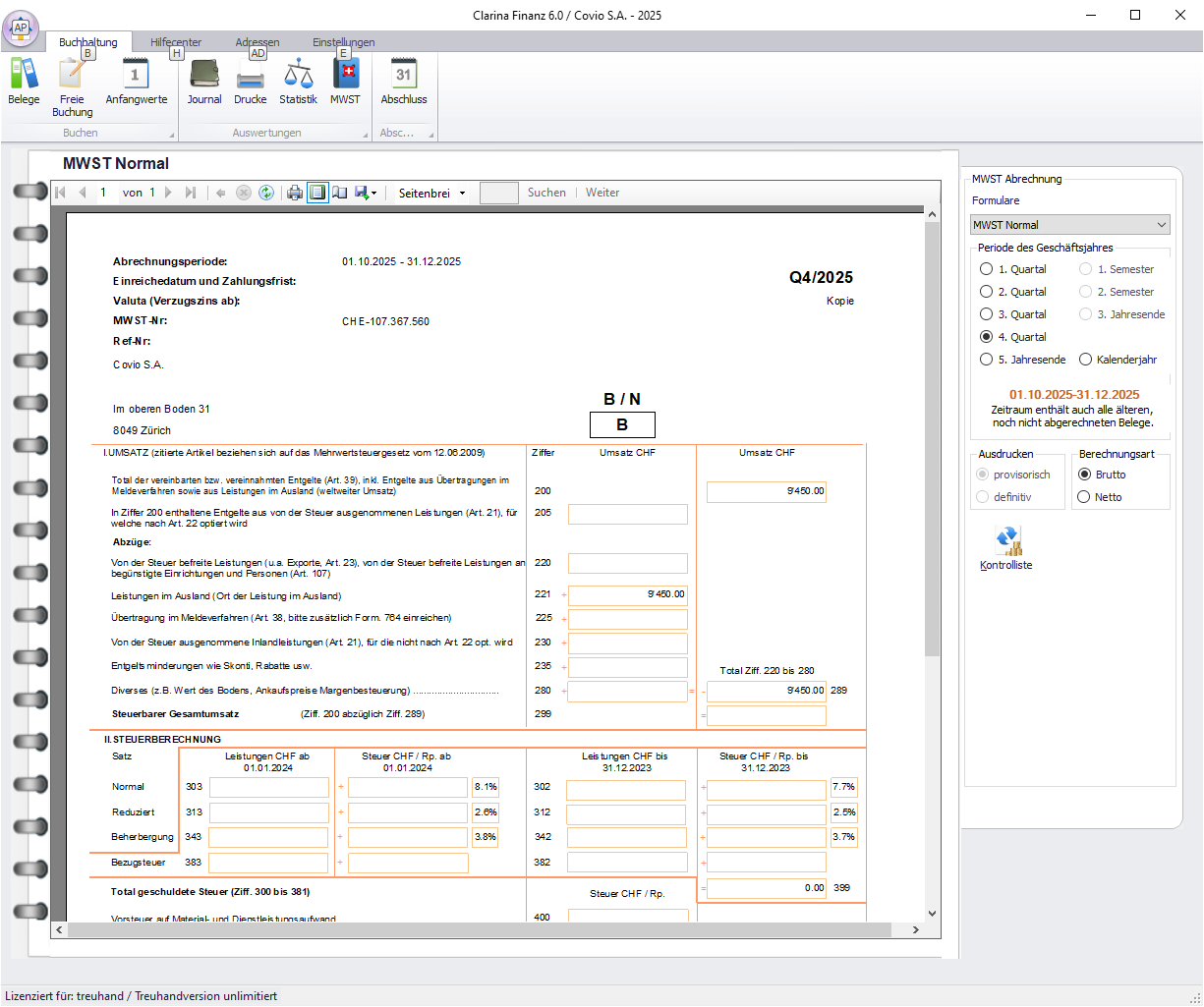The image size is (1204, 1007).
Task: Print the report via toolbar printer
Action: (295, 193)
